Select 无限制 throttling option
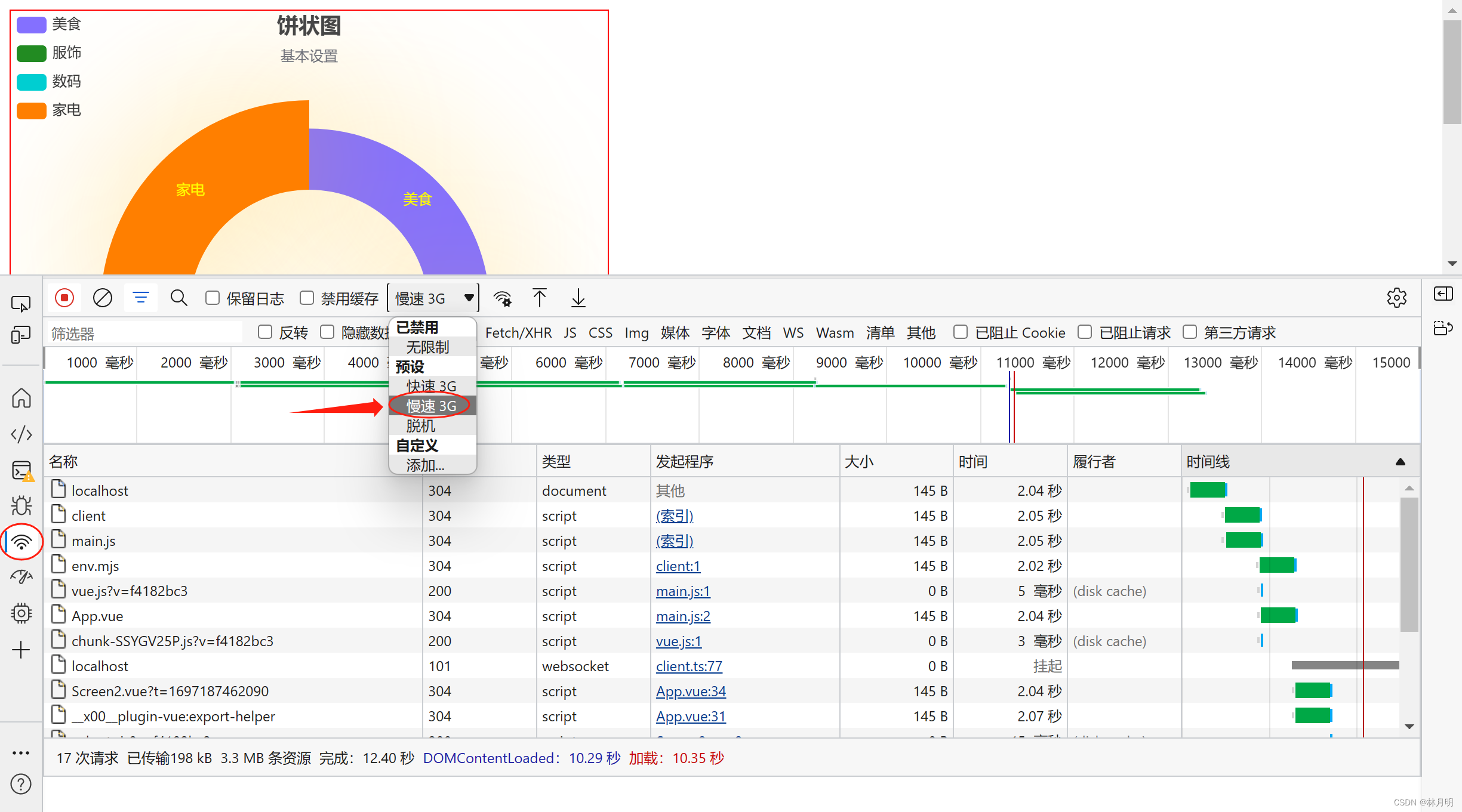The image size is (1462, 812). [x=427, y=347]
